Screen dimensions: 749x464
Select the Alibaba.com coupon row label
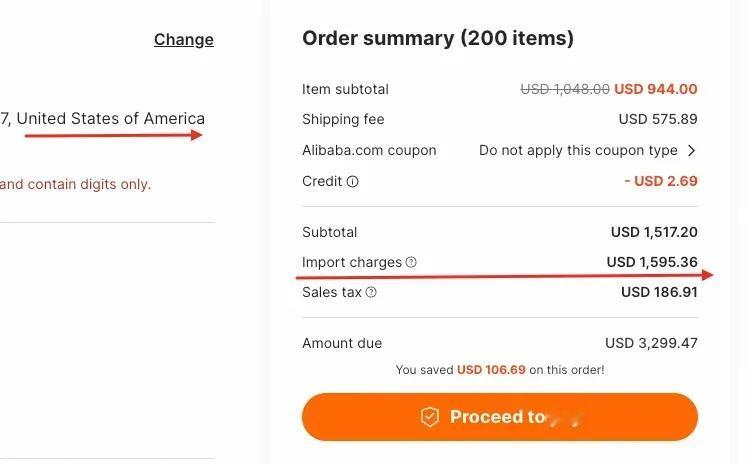(x=369, y=151)
